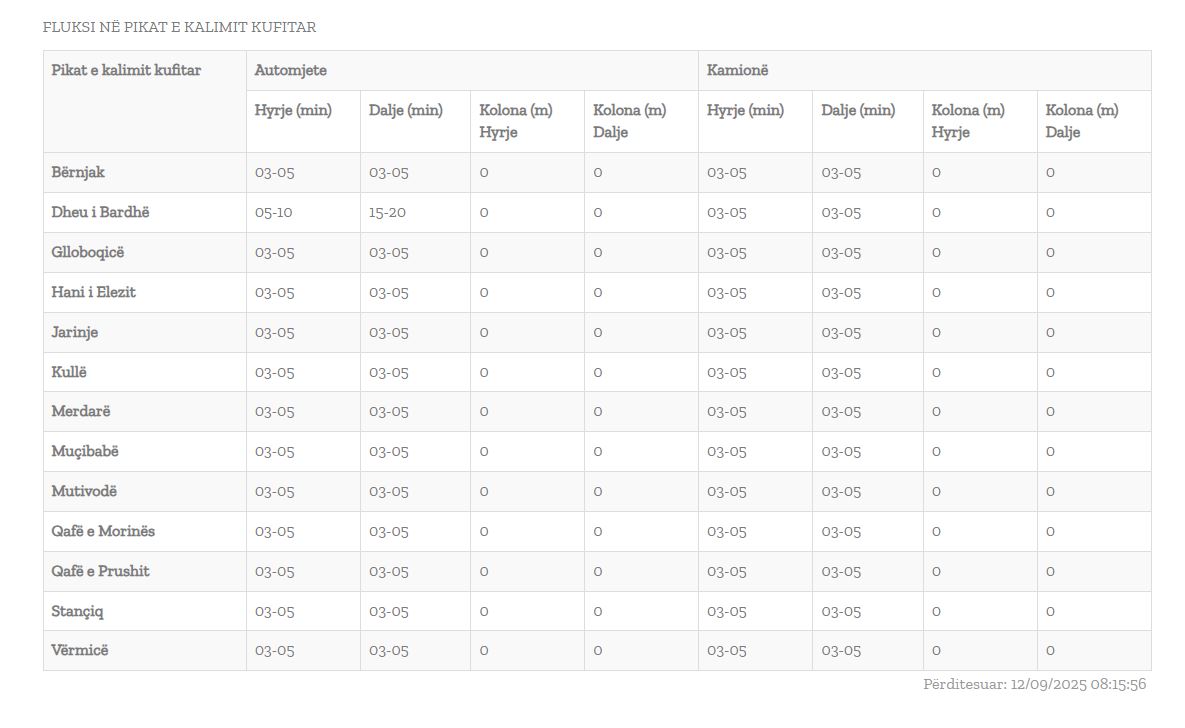
Task: Click the Kullë border point name
Action: (x=69, y=372)
